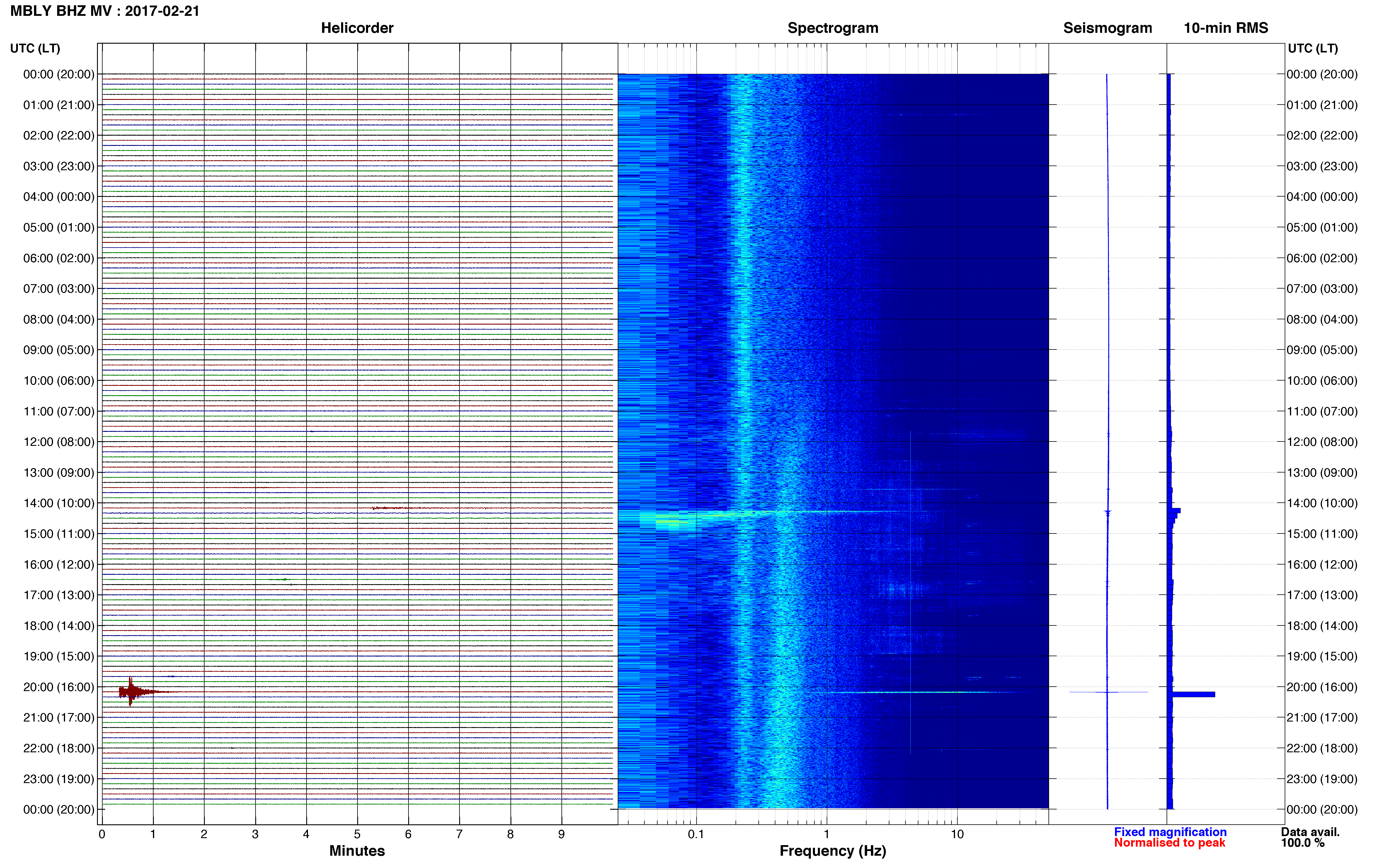
Task: Click left axis label 20:00 (16:00)
Action: point(59,687)
